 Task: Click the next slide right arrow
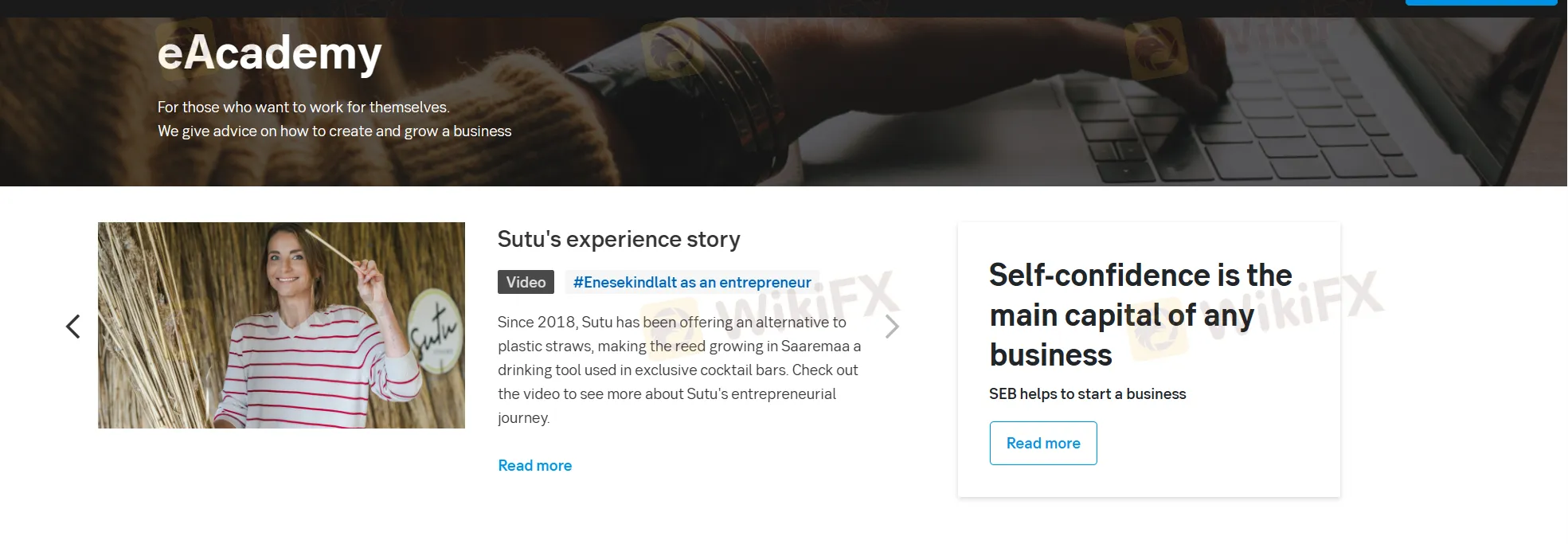(x=892, y=327)
